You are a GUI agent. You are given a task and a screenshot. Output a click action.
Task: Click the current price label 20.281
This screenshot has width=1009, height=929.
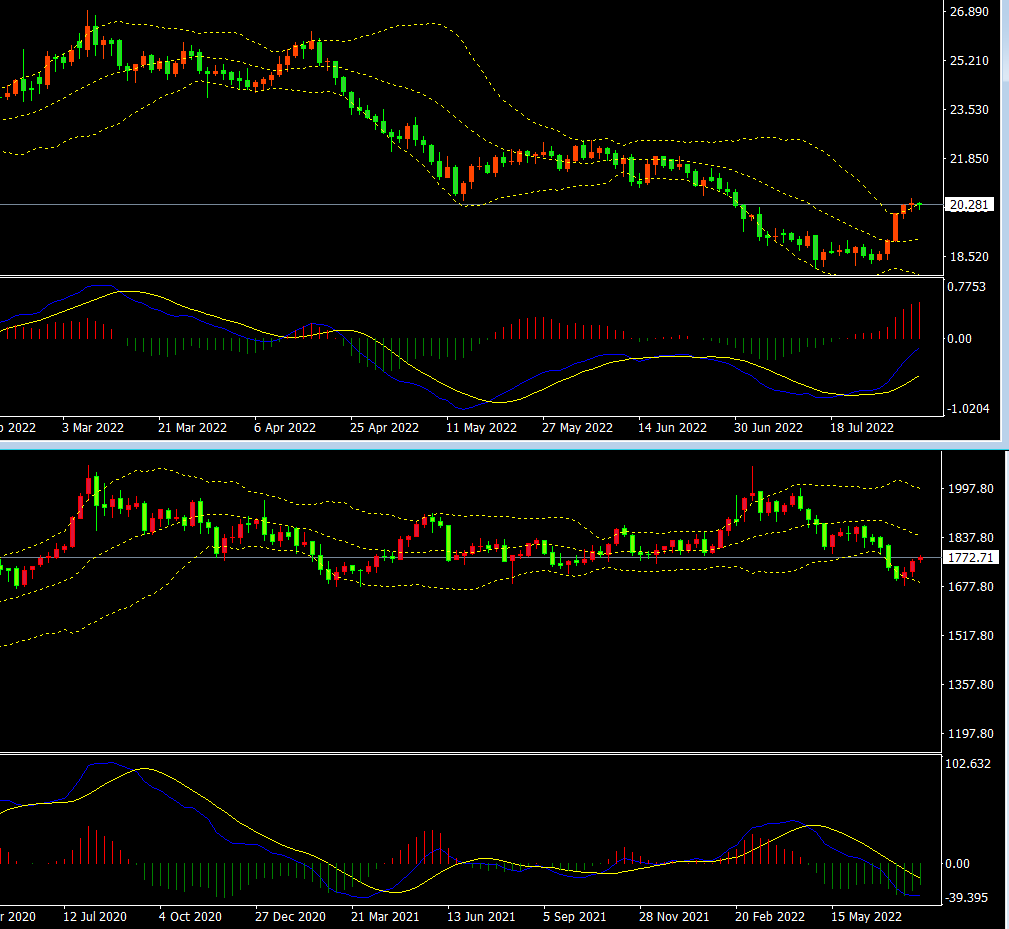click(969, 205)
